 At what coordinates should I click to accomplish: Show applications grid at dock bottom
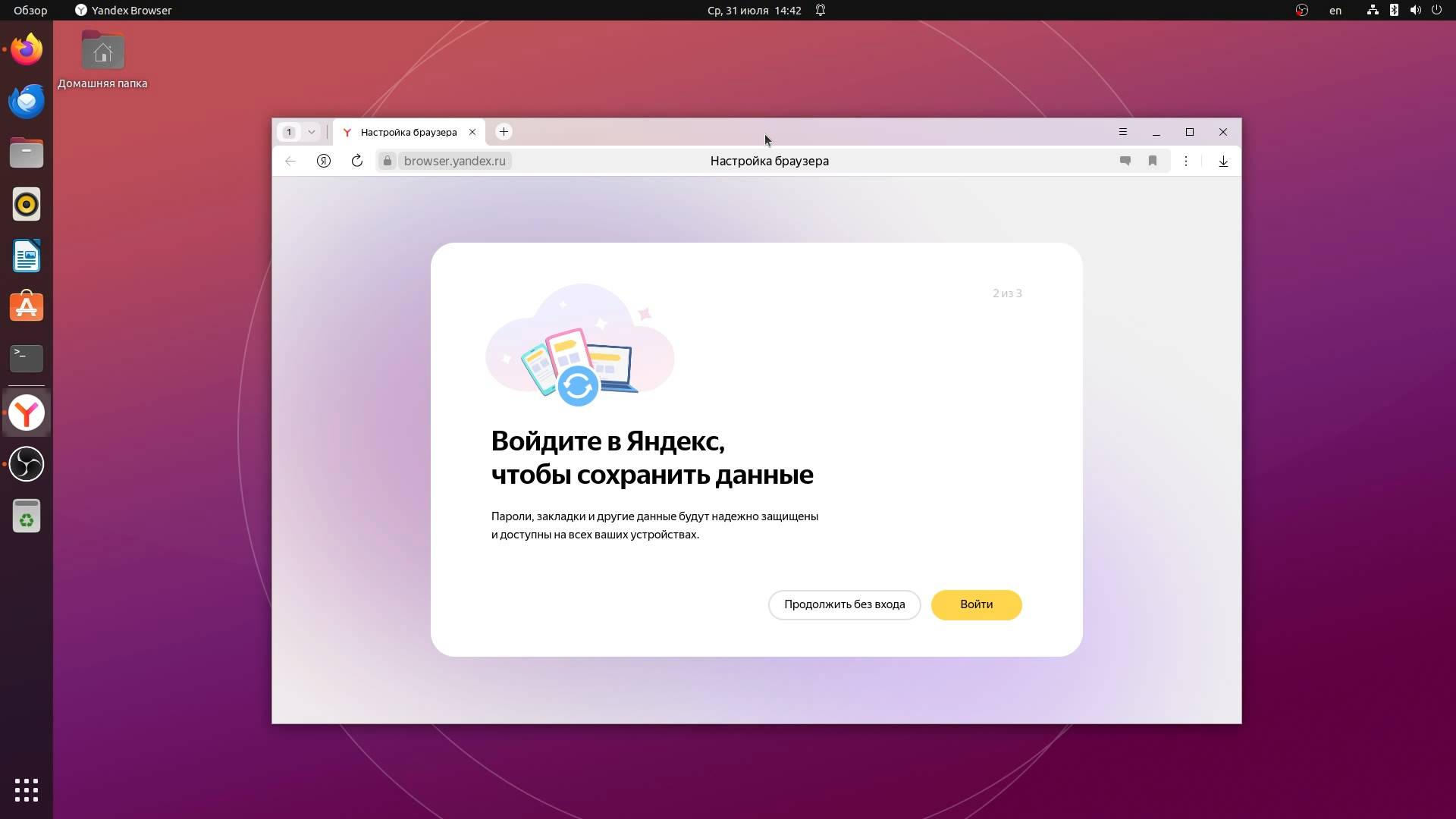click(x=27, y=790)
